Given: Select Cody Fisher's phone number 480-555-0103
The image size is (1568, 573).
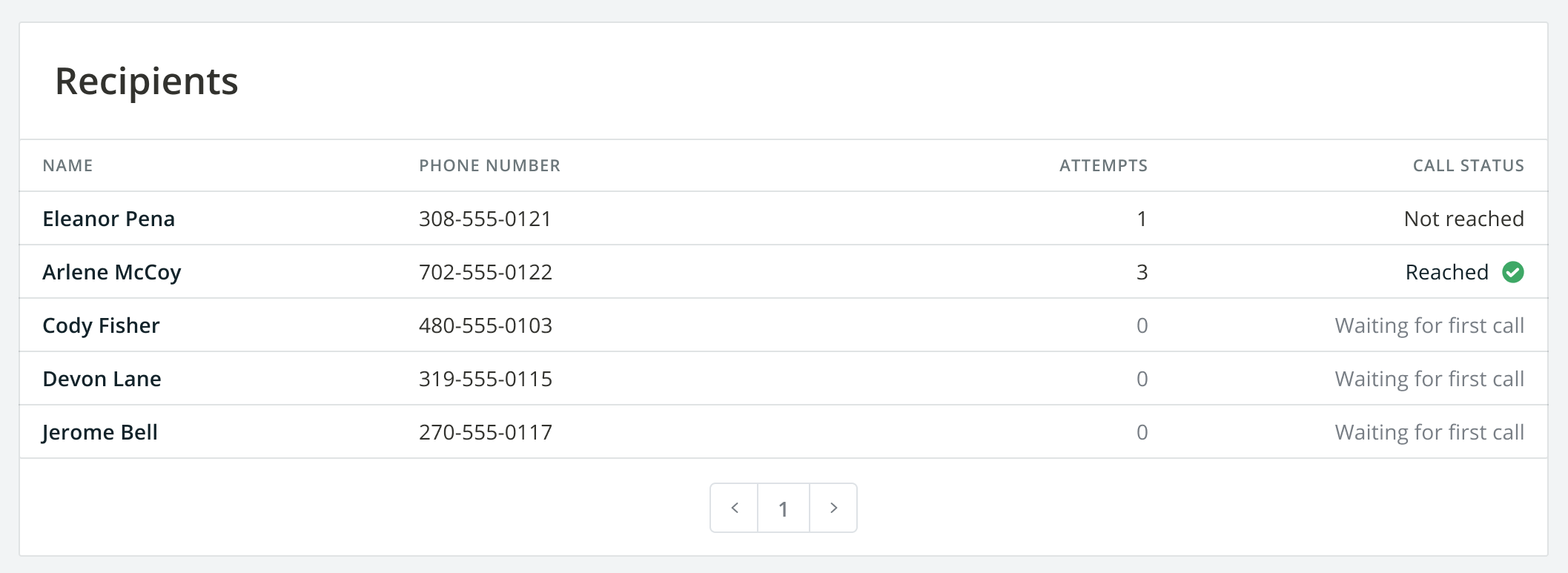Looking at the screenshot, I should click(x=485, y=325).
